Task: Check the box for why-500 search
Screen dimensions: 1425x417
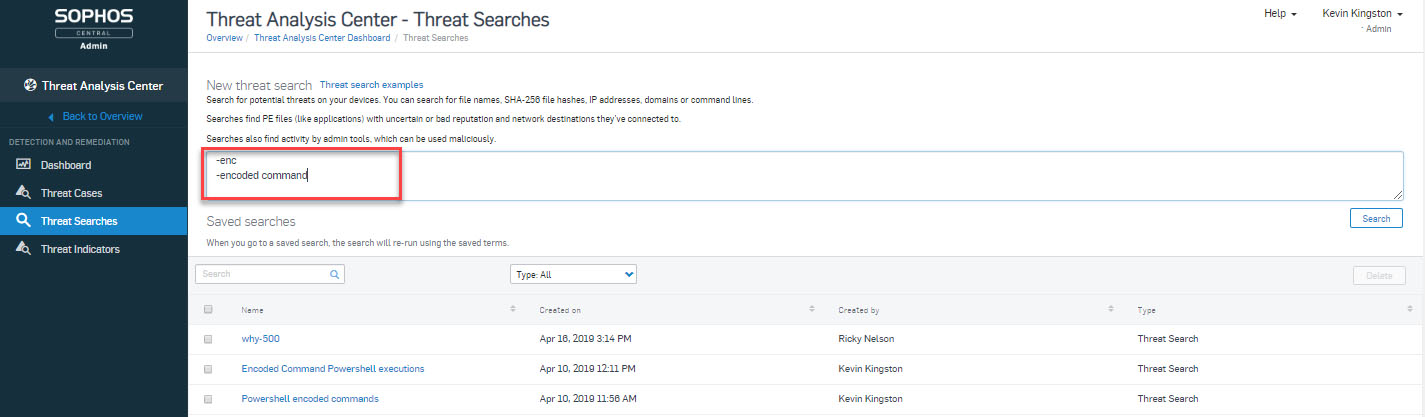Action: click(208, 339)
